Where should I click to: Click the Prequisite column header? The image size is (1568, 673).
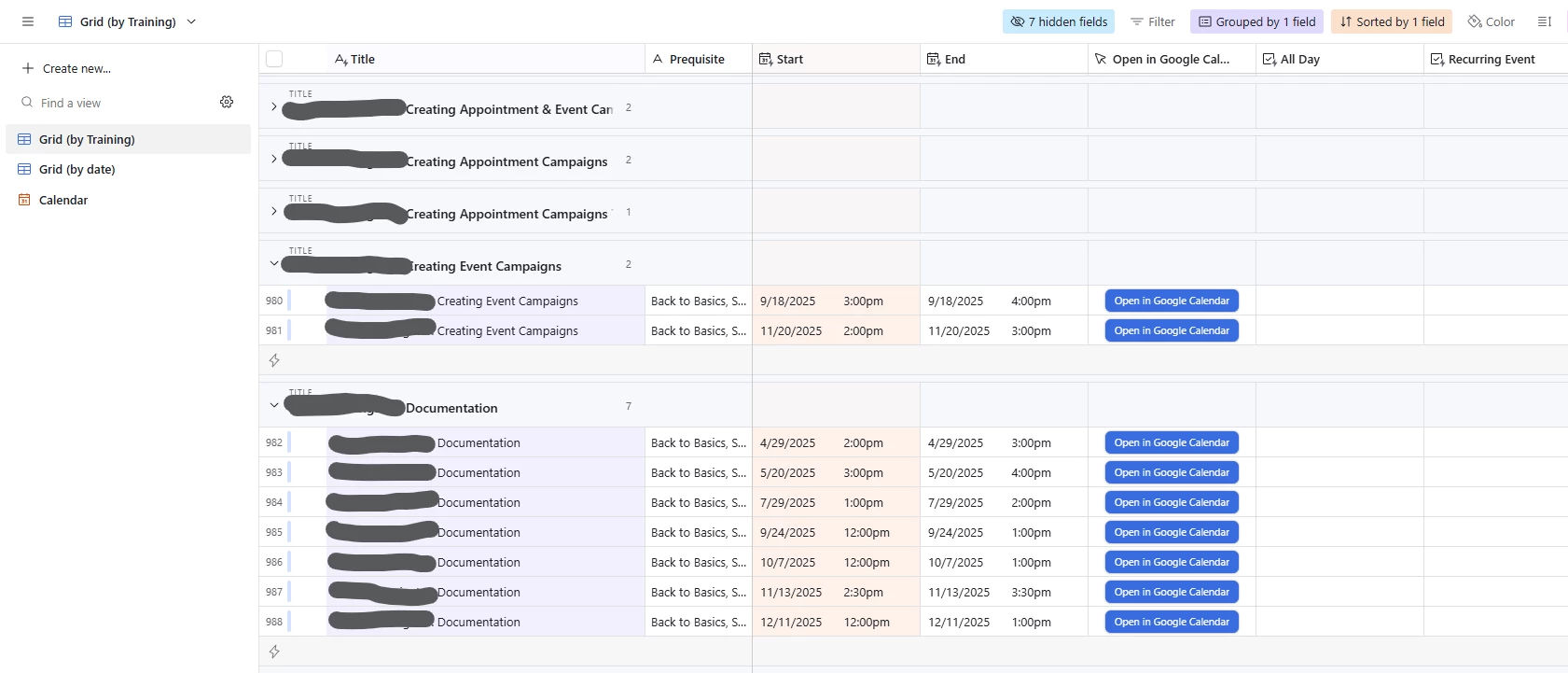699,59
